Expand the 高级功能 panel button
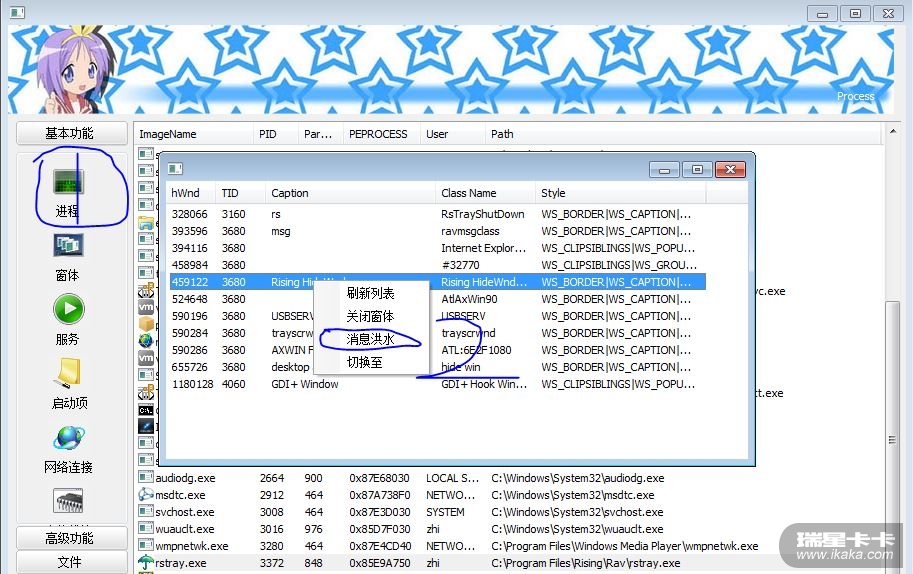This screenshot has width=913, height=574. [72, 538]
